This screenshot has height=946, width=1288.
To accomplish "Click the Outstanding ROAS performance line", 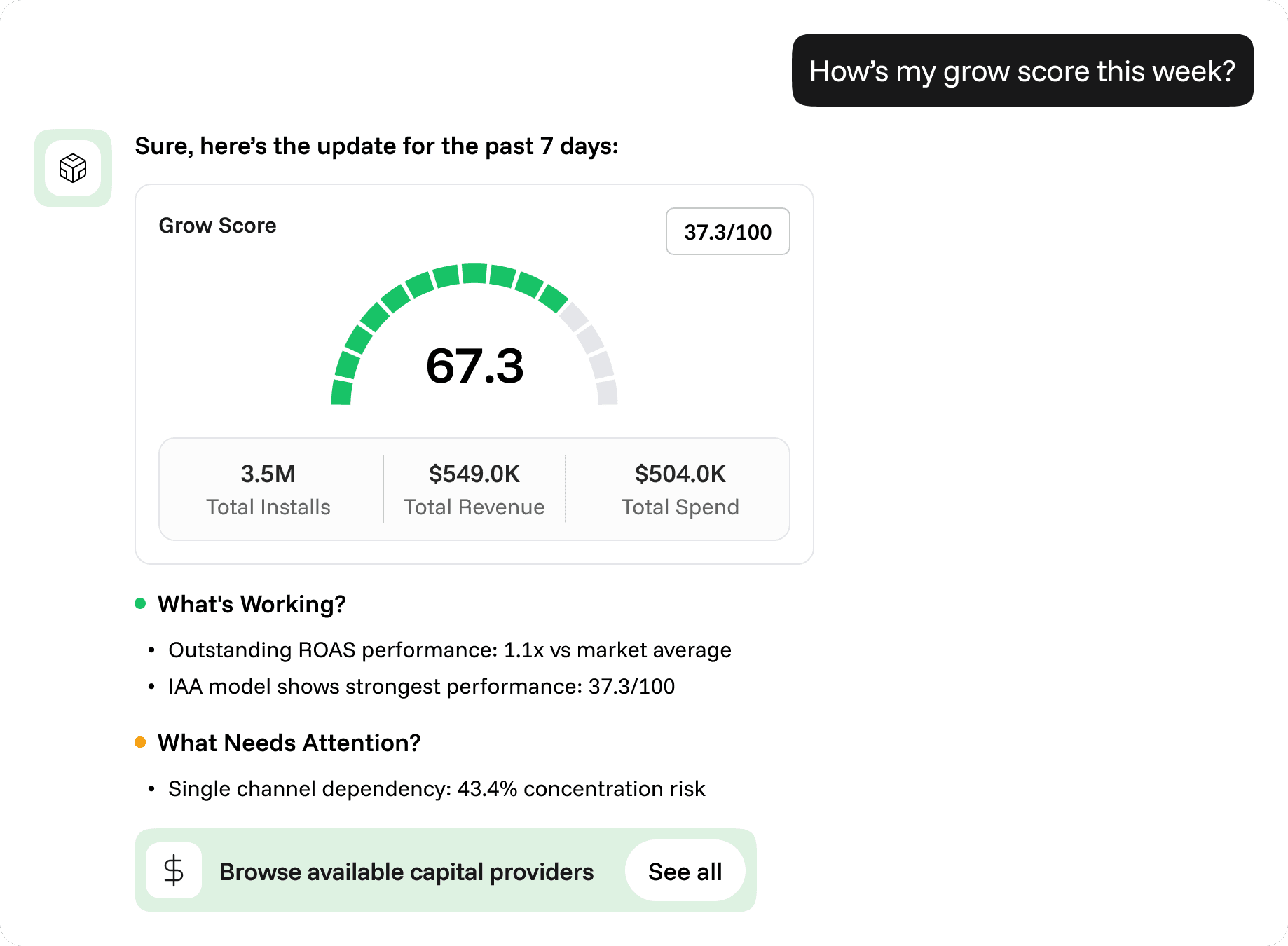I will point(450,650).
